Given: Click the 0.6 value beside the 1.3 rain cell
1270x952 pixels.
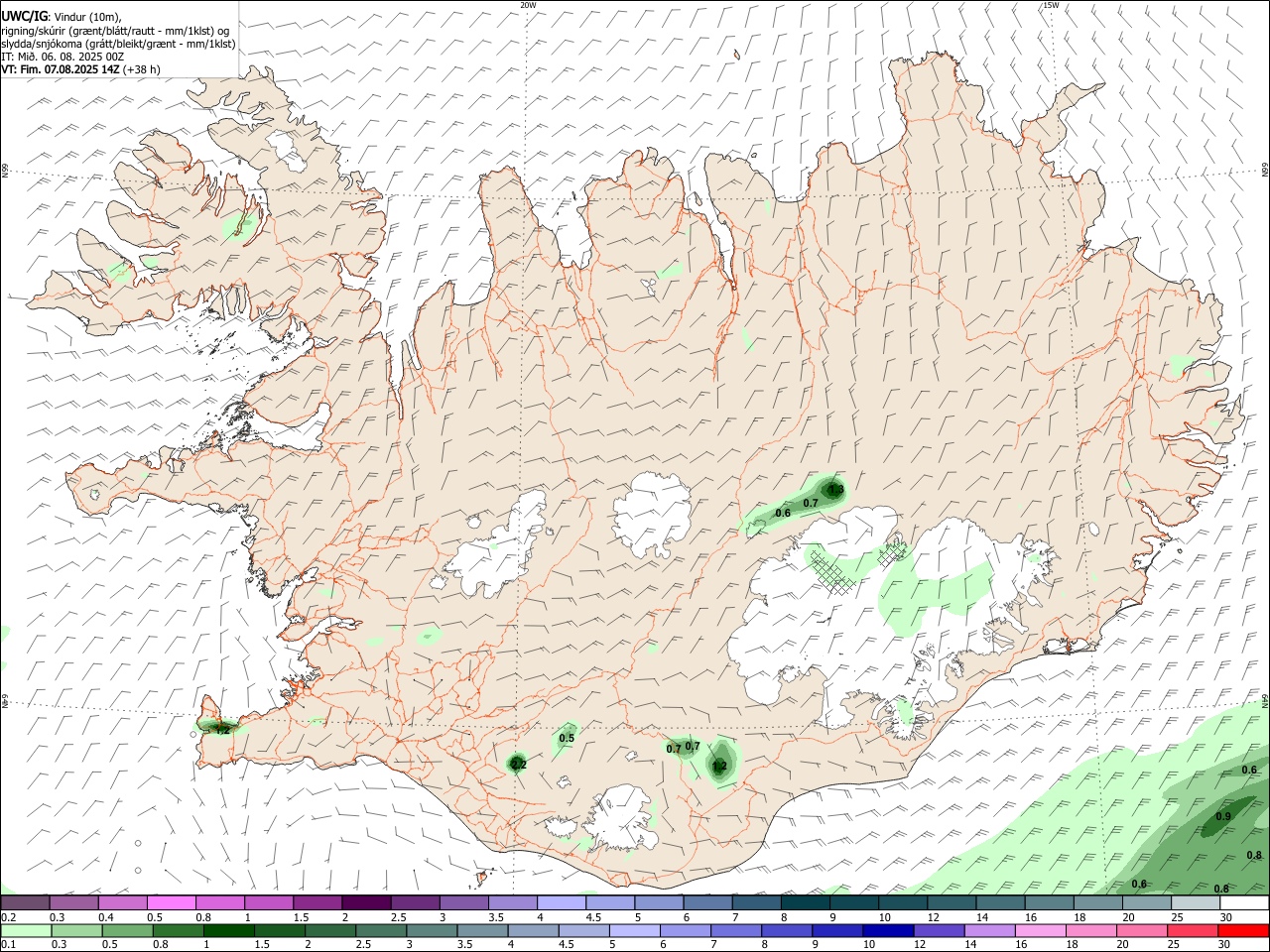Looking at the screenshot, I should (783, 513).
